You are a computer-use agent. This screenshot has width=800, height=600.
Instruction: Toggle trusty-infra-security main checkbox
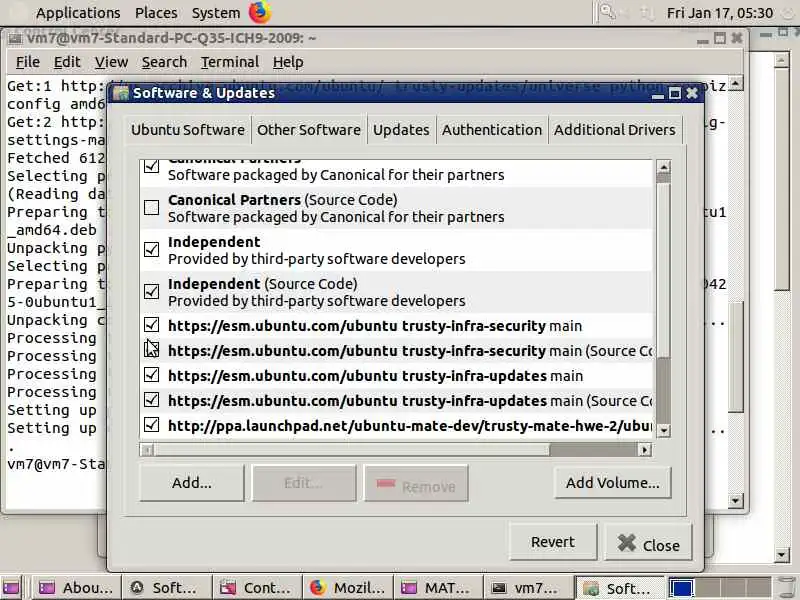tap(152, 325)
